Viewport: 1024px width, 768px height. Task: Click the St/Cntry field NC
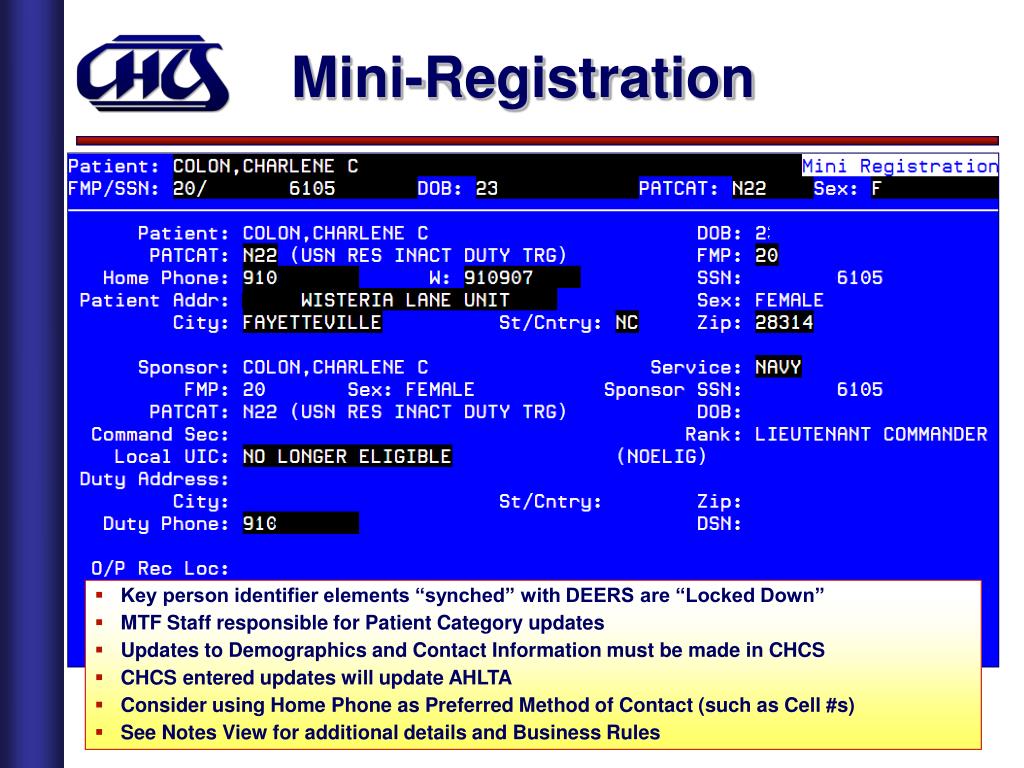pos(627,323)
